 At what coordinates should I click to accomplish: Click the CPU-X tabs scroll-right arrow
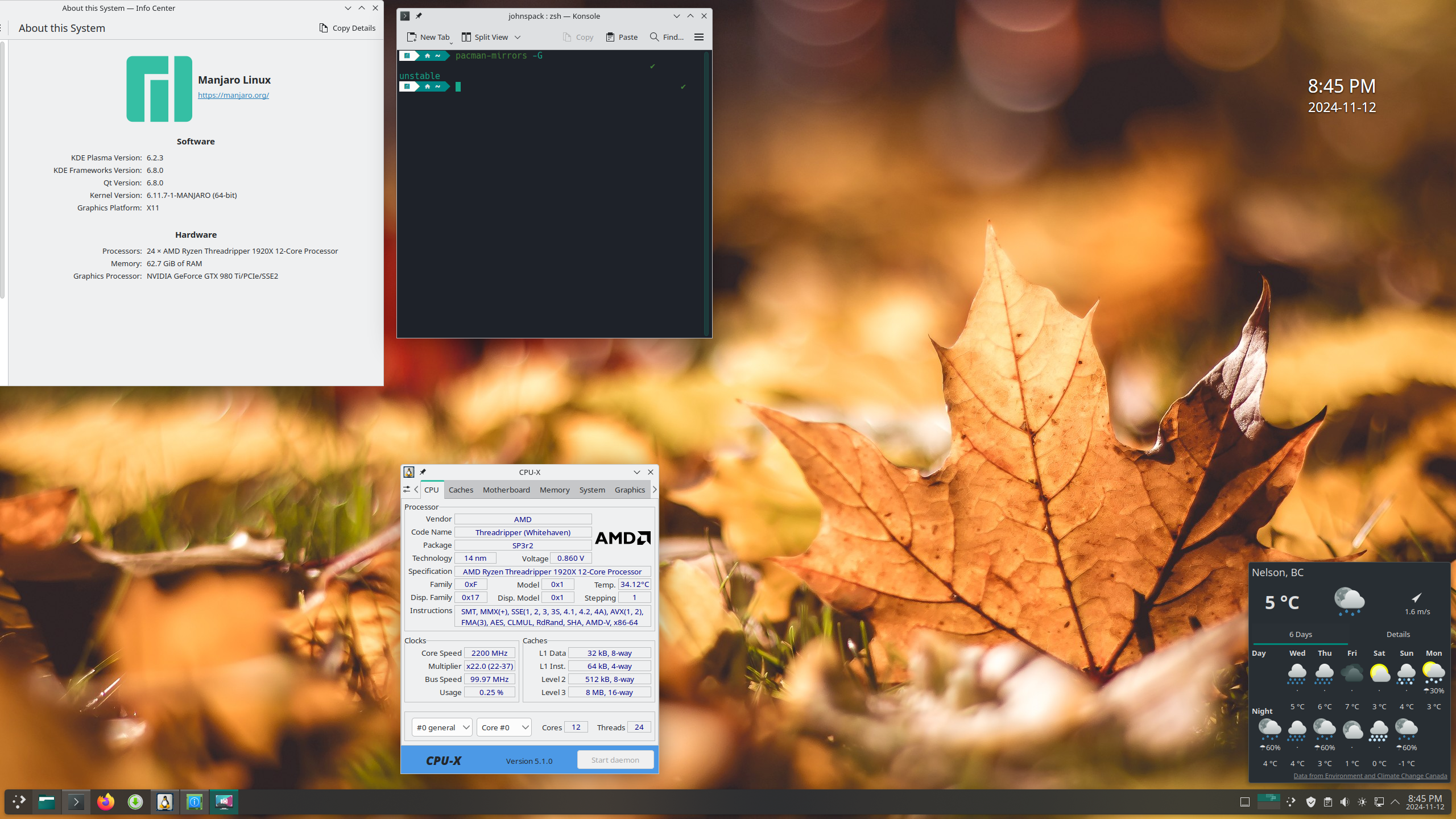654,489
